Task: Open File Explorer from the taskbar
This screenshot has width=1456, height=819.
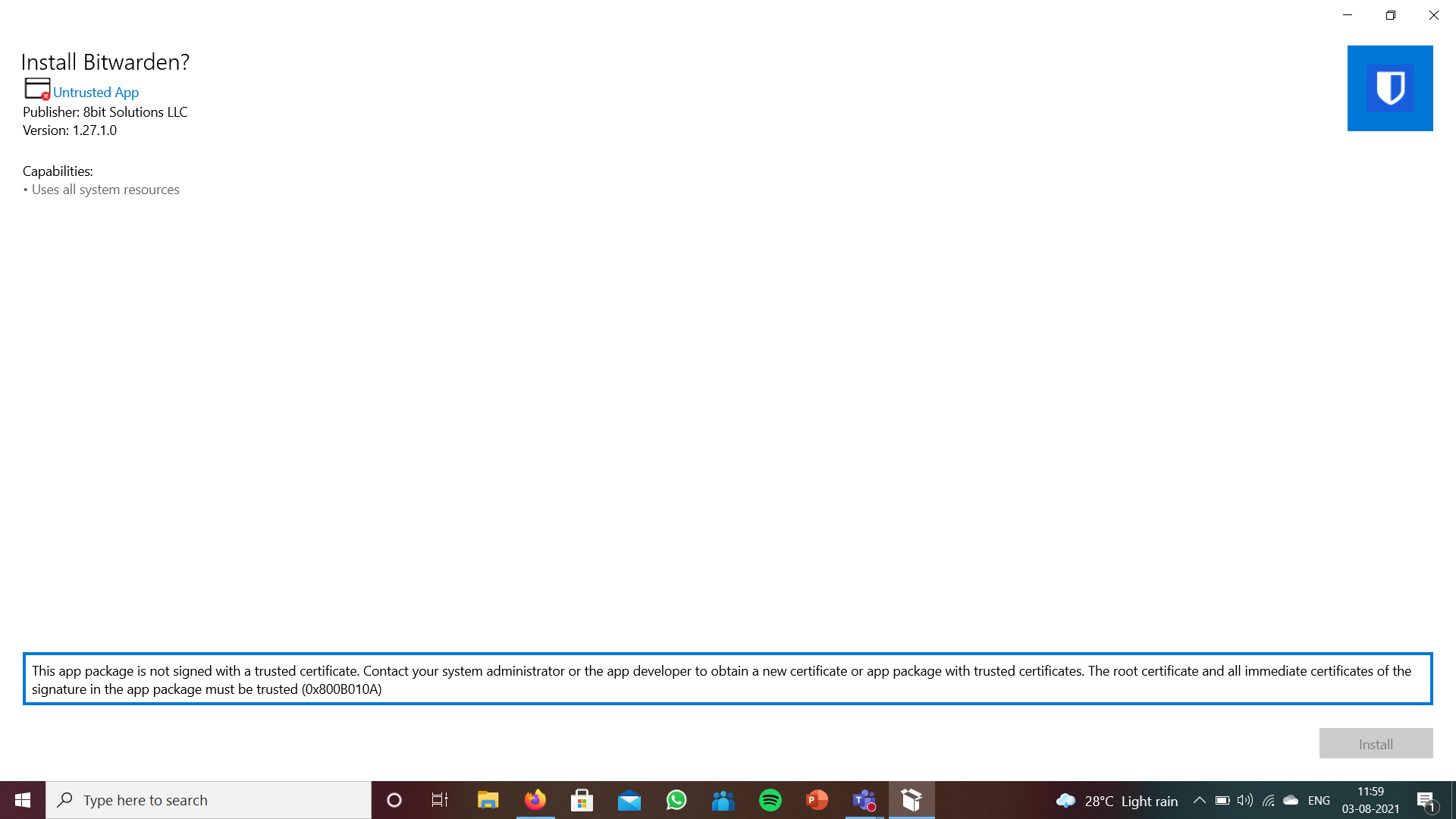Action: click(488, 800)
